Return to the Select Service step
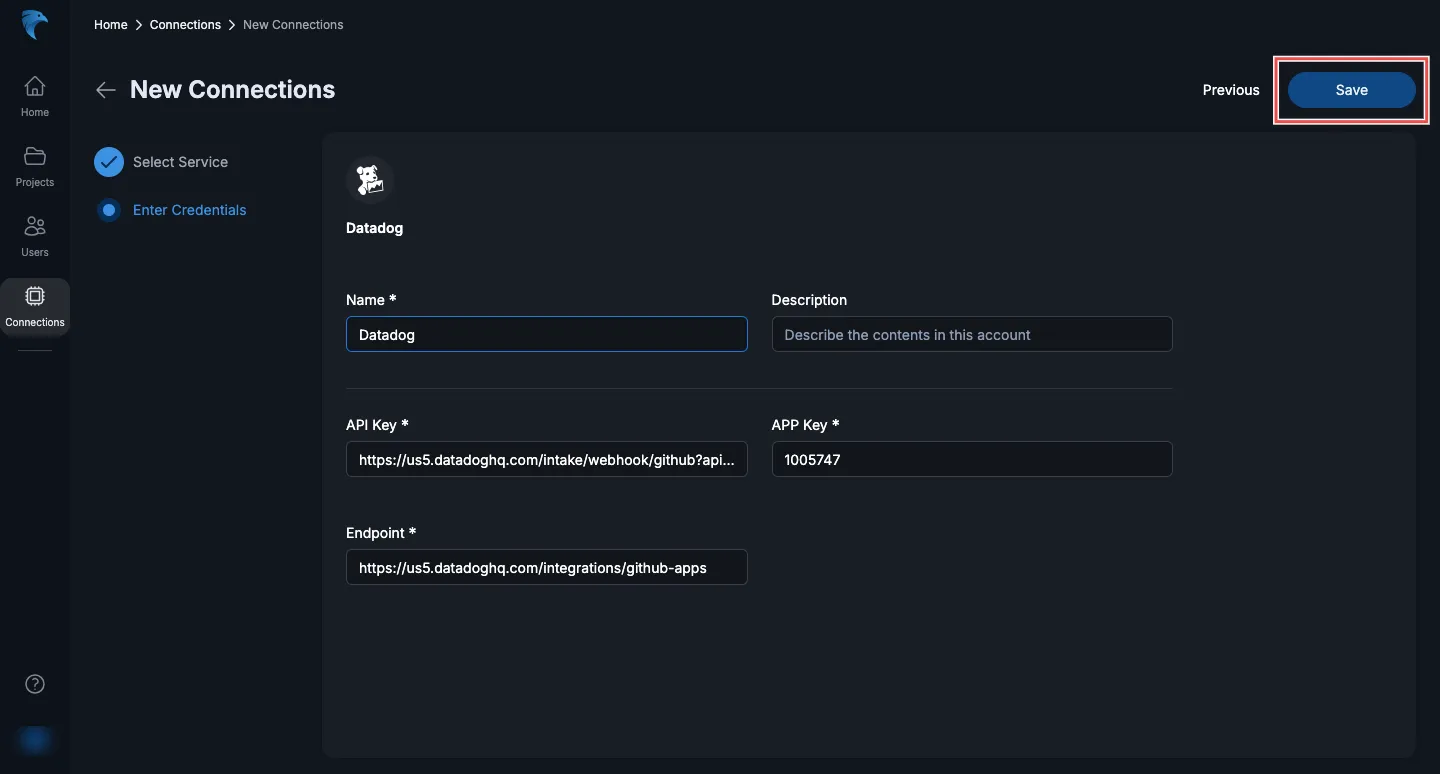The image size is (1440, 774). tap(180, 162)
